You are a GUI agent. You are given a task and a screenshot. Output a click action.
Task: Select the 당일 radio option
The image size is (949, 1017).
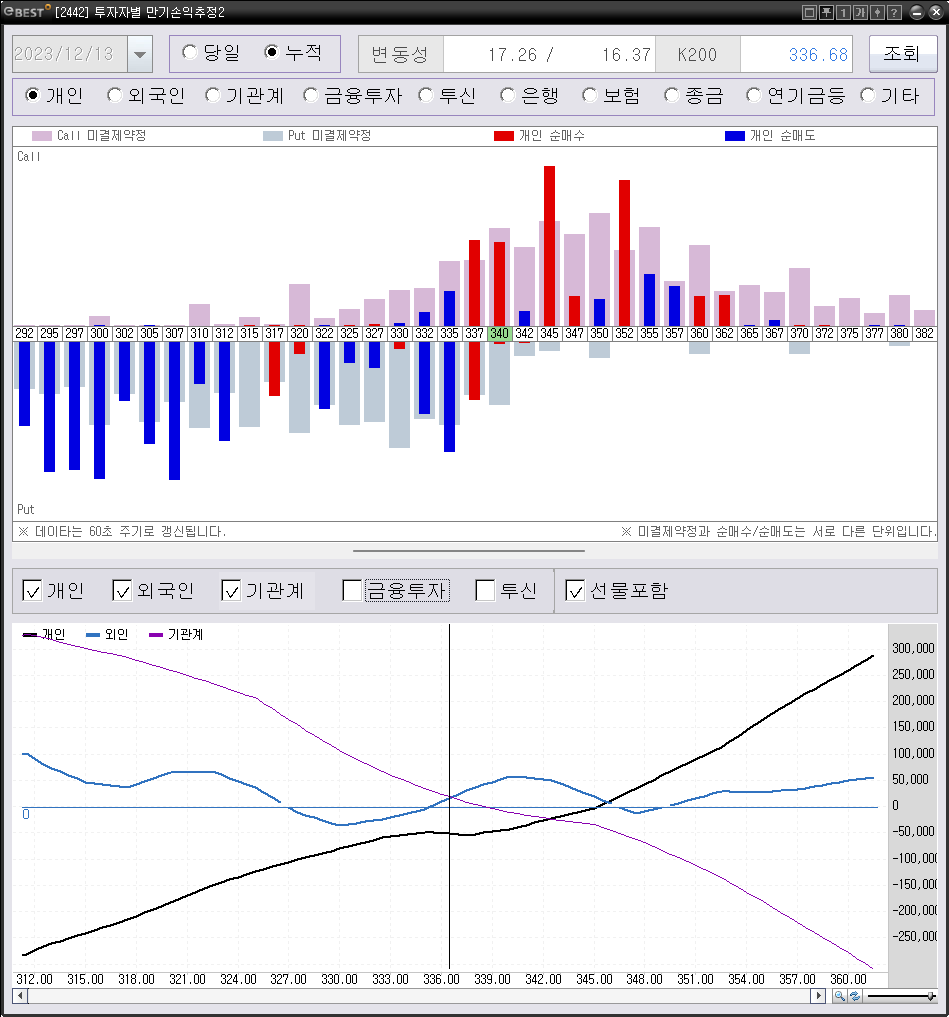coord(189,52)
